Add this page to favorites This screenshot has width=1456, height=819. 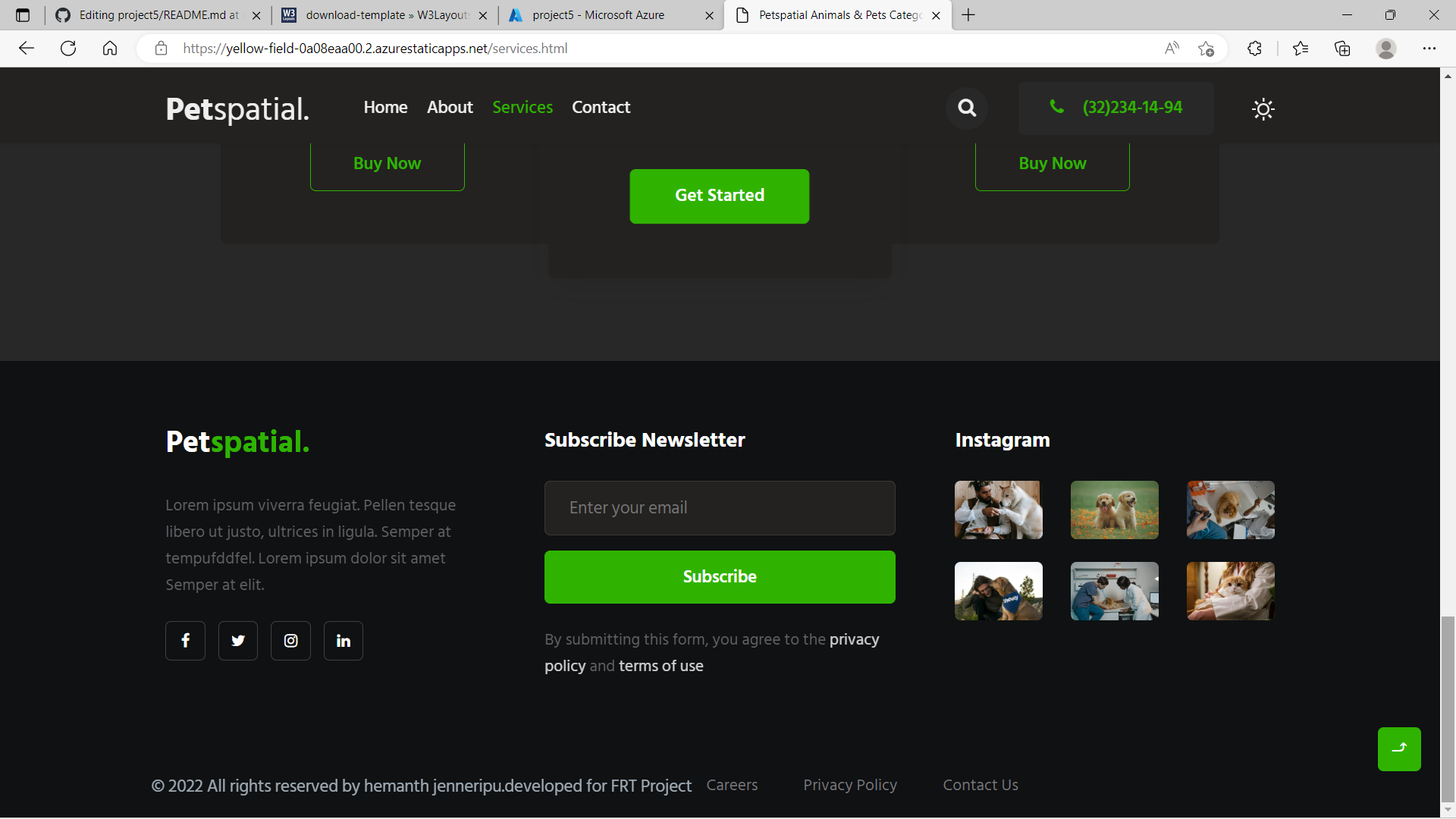pyautogui.click(x=1207, y=49)
